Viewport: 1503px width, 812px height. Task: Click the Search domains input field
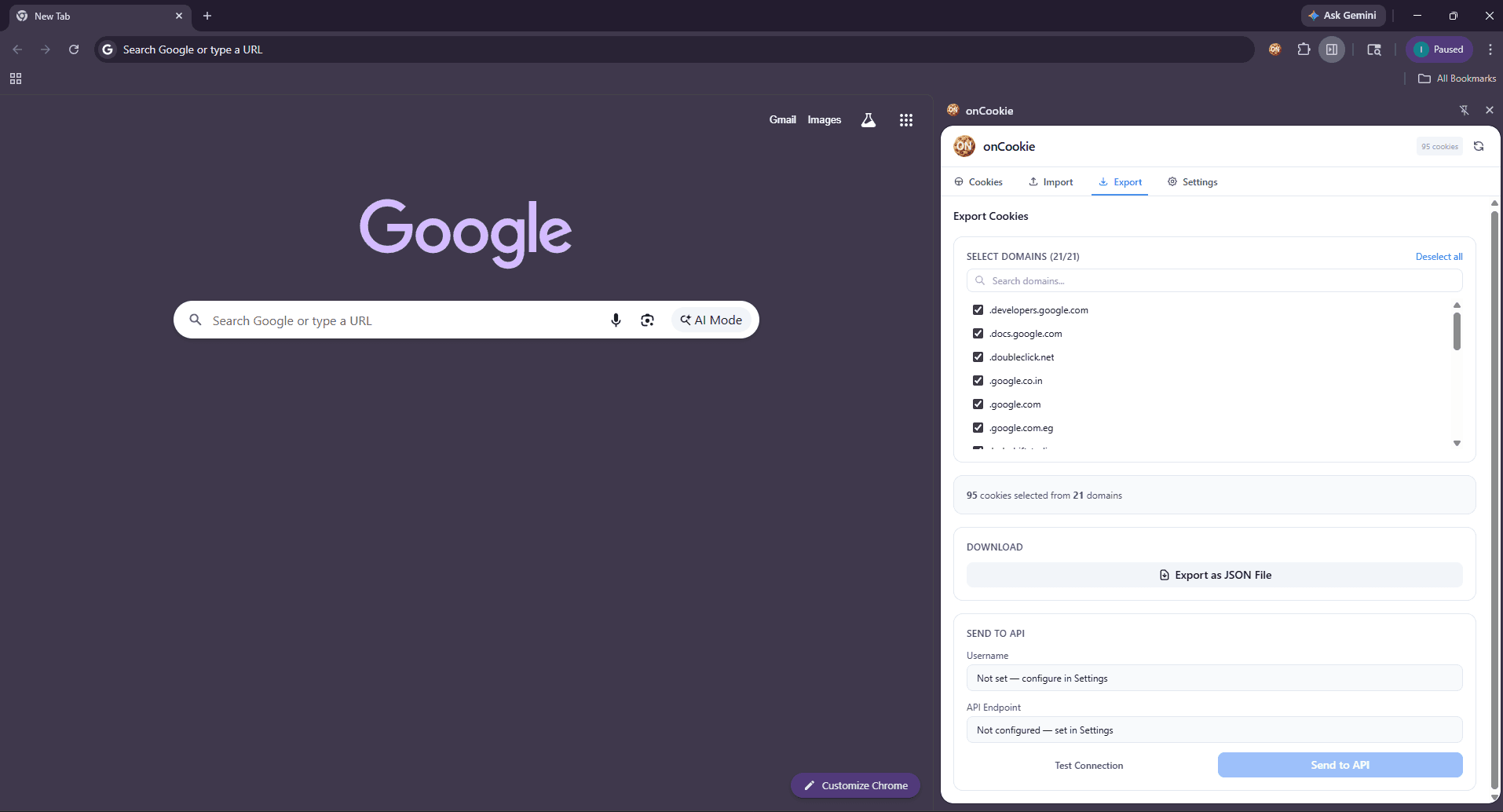tap(1214, 281)
